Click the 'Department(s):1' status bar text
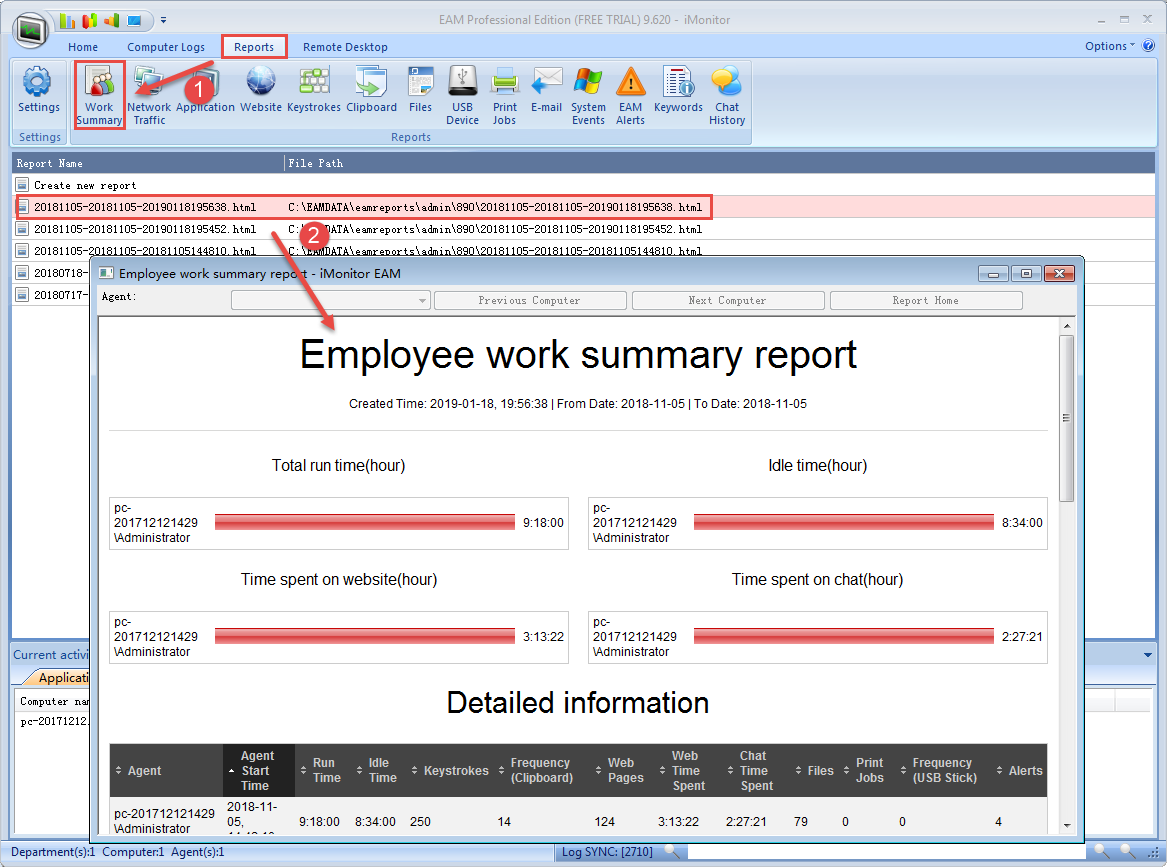This screenshot has height=867, width=1167. click(53, 851)
